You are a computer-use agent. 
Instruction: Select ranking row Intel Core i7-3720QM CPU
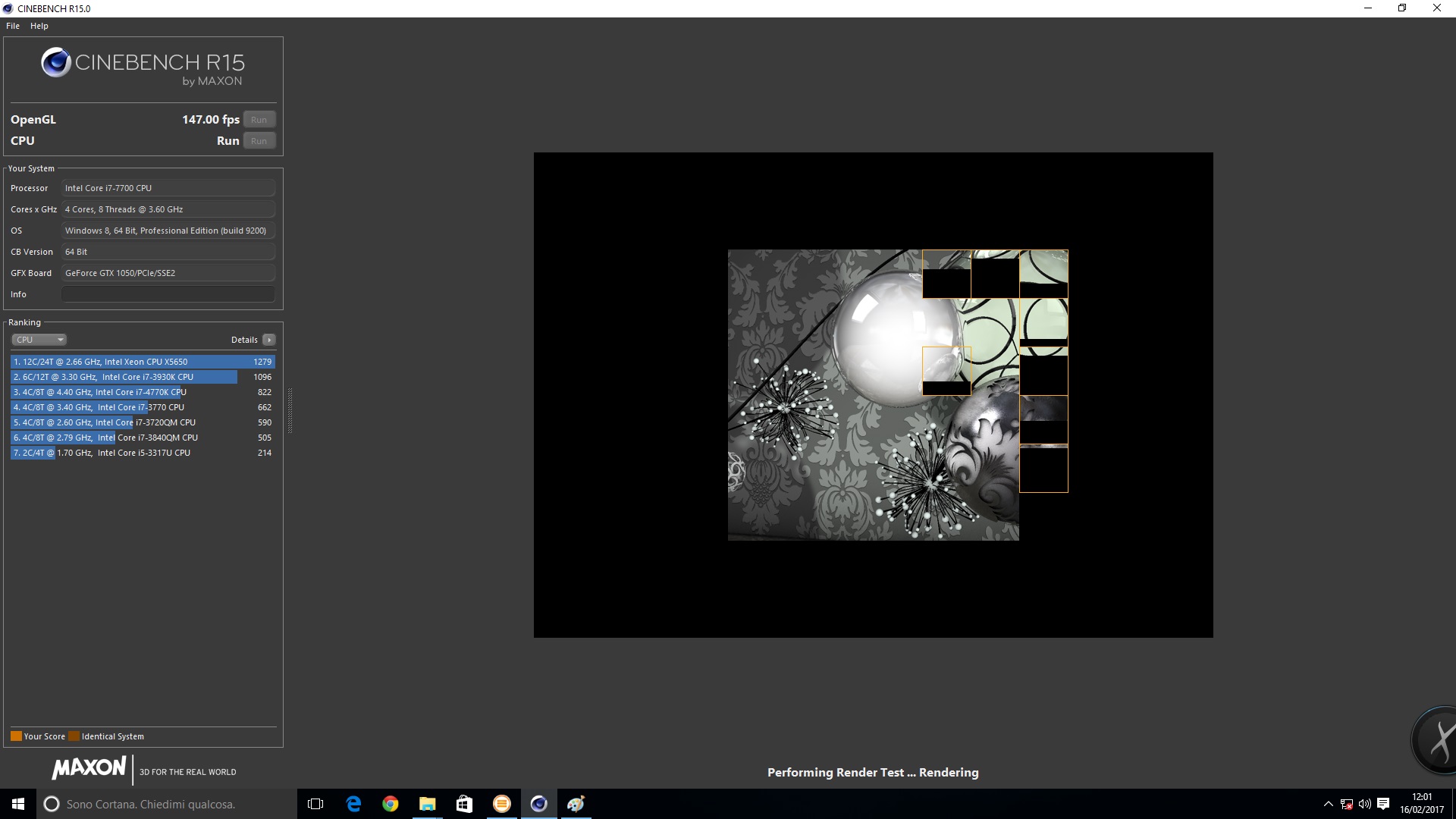[x=143, y=422]
